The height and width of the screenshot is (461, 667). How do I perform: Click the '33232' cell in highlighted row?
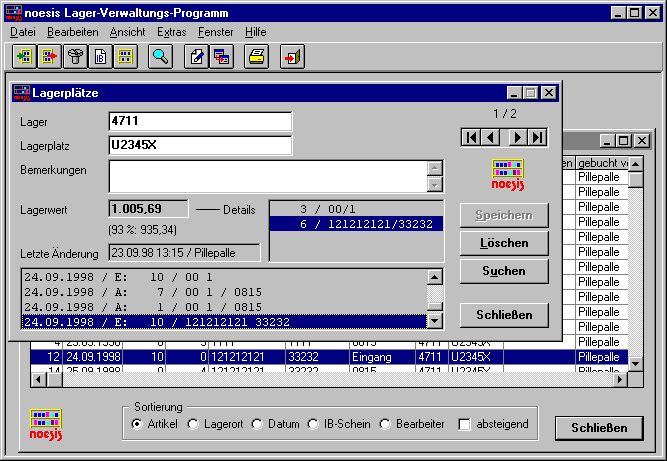coord(317,357)
